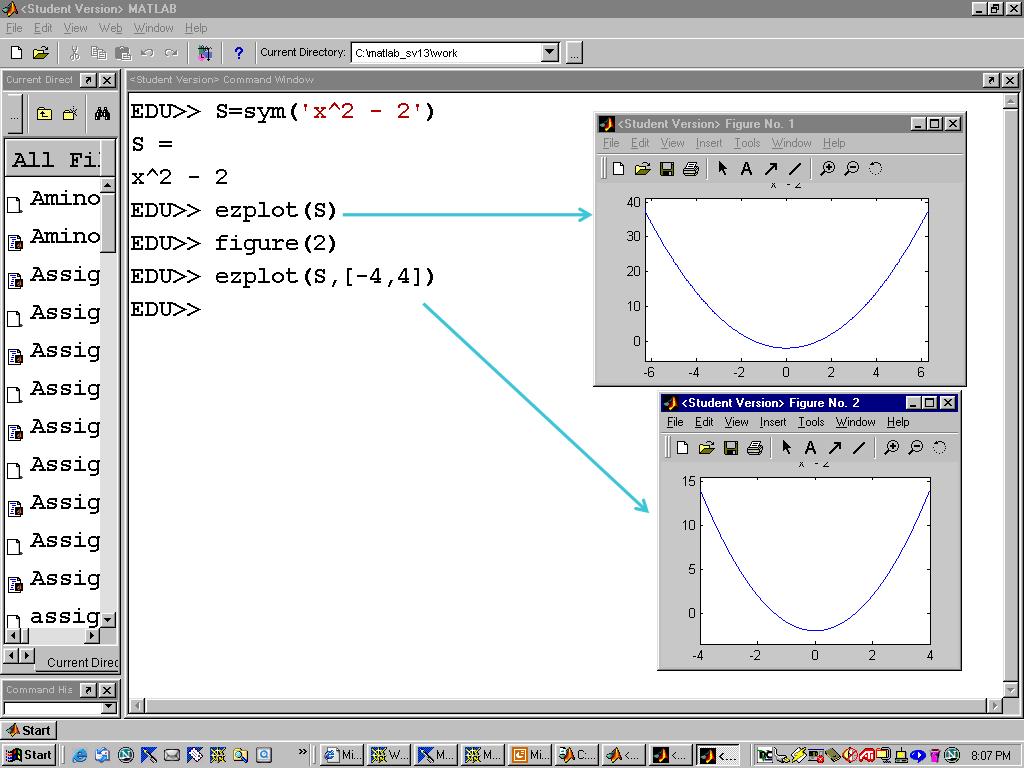This screenshot has height=768, width=1024.
Task: Click New Figure icon in Figure No. 2
Action: coord(682,447)
